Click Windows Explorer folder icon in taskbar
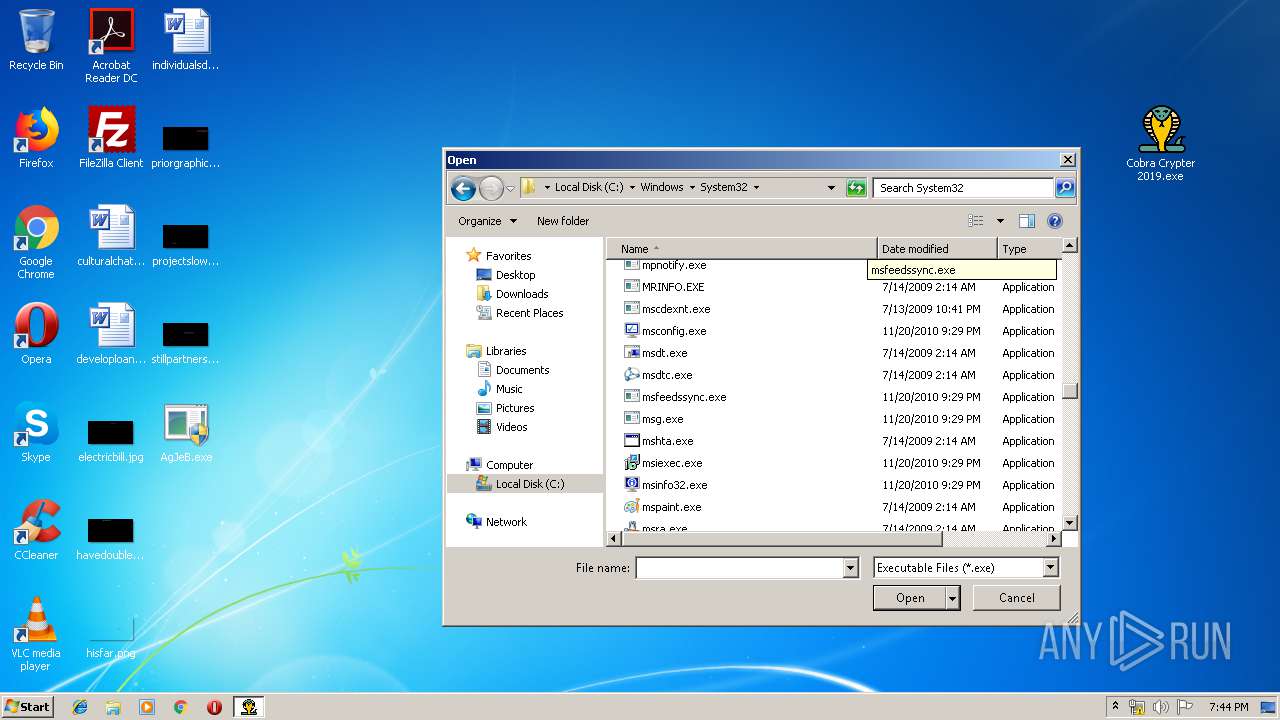The image size is (1280, 720). tap(113, 707)
